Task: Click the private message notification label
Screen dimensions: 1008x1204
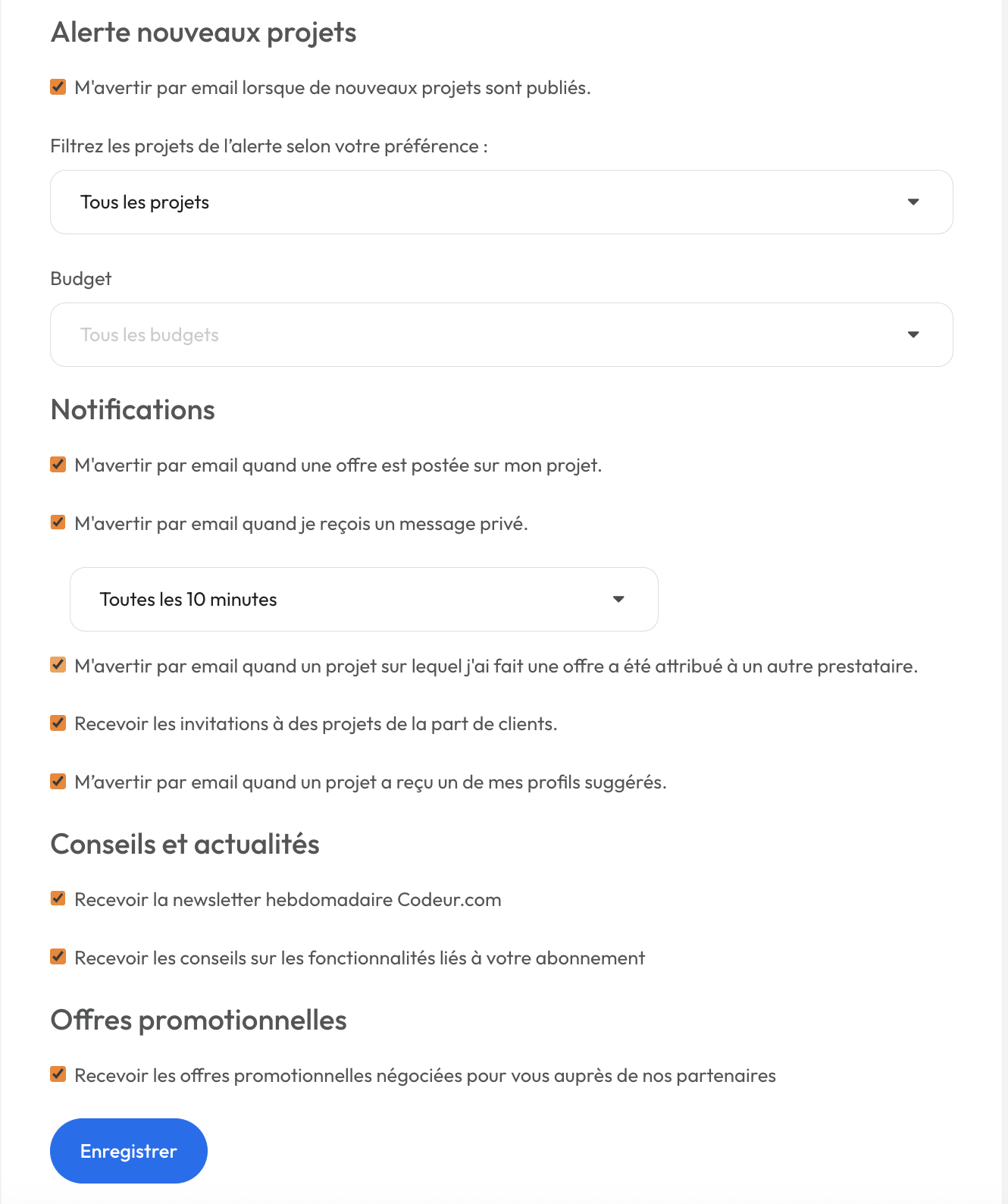Action: 301,524
